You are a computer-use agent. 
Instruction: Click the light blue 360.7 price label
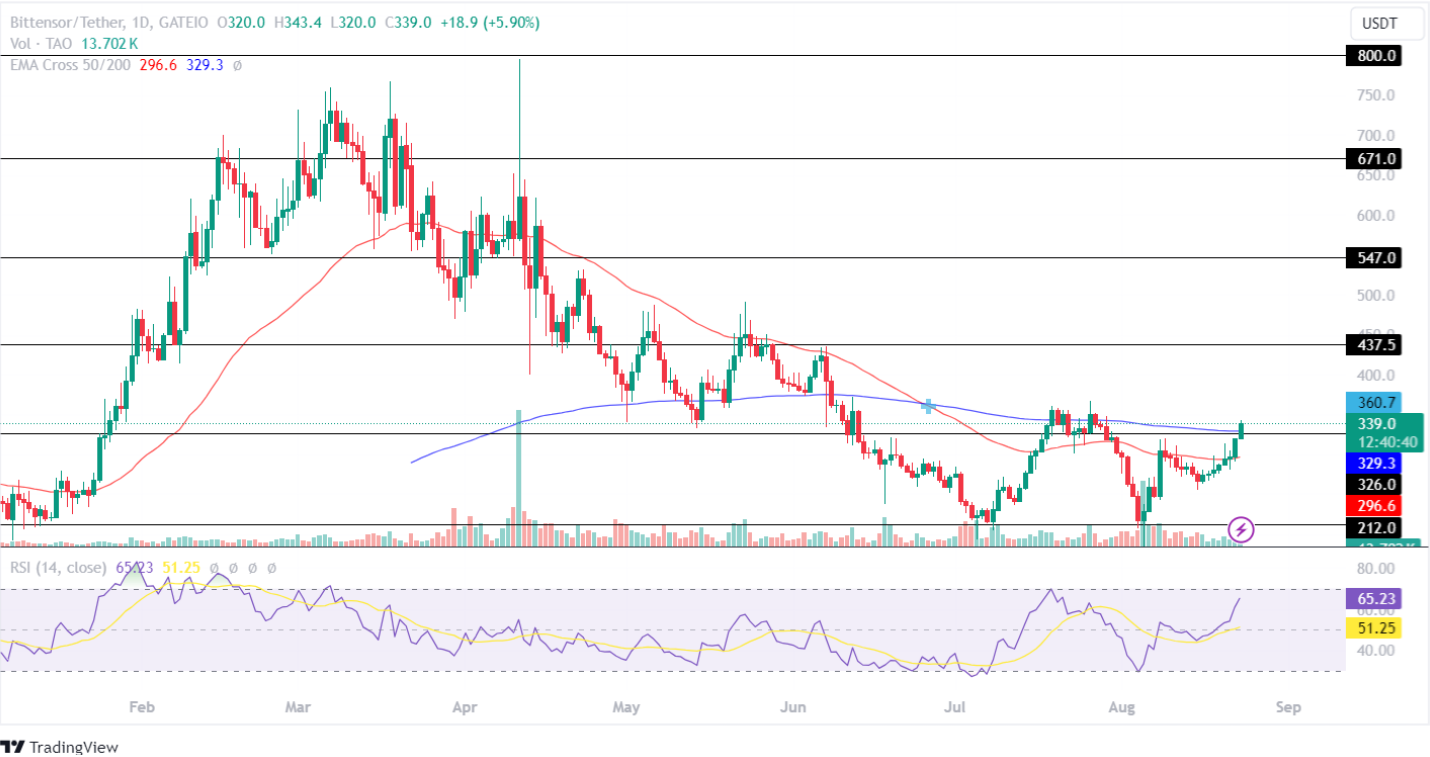coord(1373,403)
